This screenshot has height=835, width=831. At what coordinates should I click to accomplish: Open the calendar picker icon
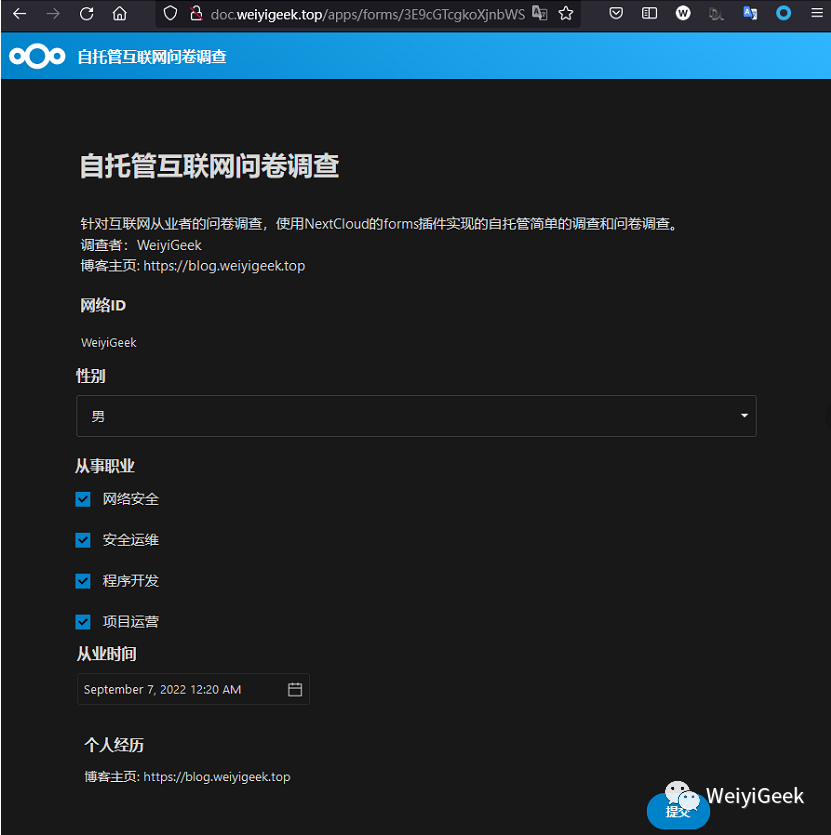point(295,689)
